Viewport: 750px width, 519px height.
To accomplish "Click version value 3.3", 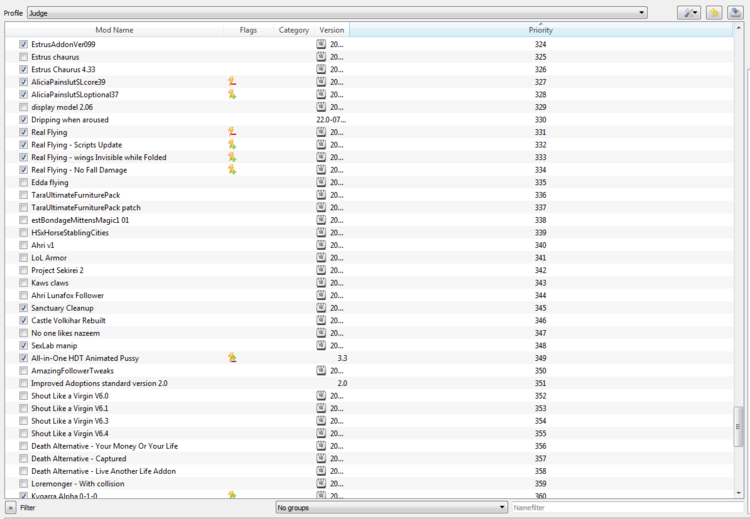I will [342, 358].
